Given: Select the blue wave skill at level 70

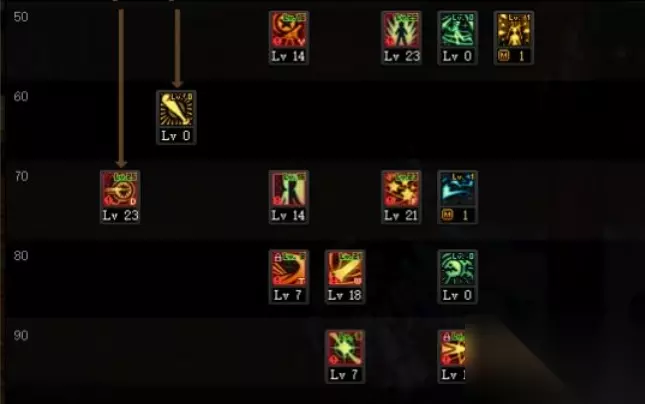Looking at the screenshot, I should coord(457,189).
